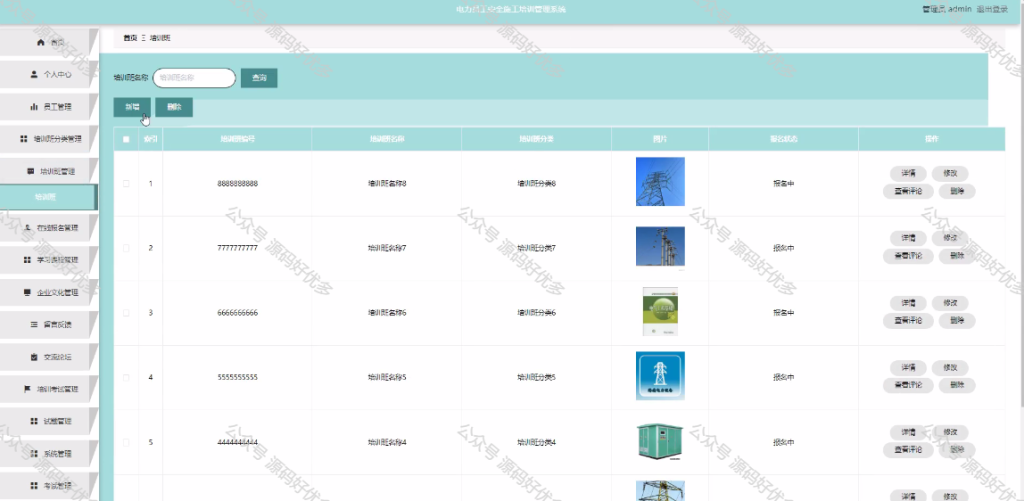1024x501 pixels.
Task: Click 修改 for 培训班名称4
Action: [950, 432]
